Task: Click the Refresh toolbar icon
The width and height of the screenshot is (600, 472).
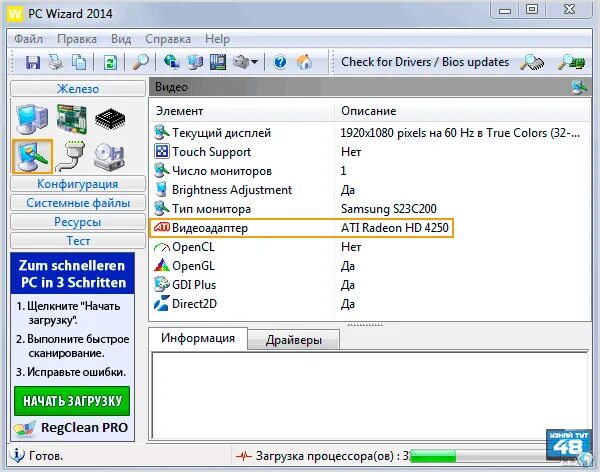Action: coord(110,62)
